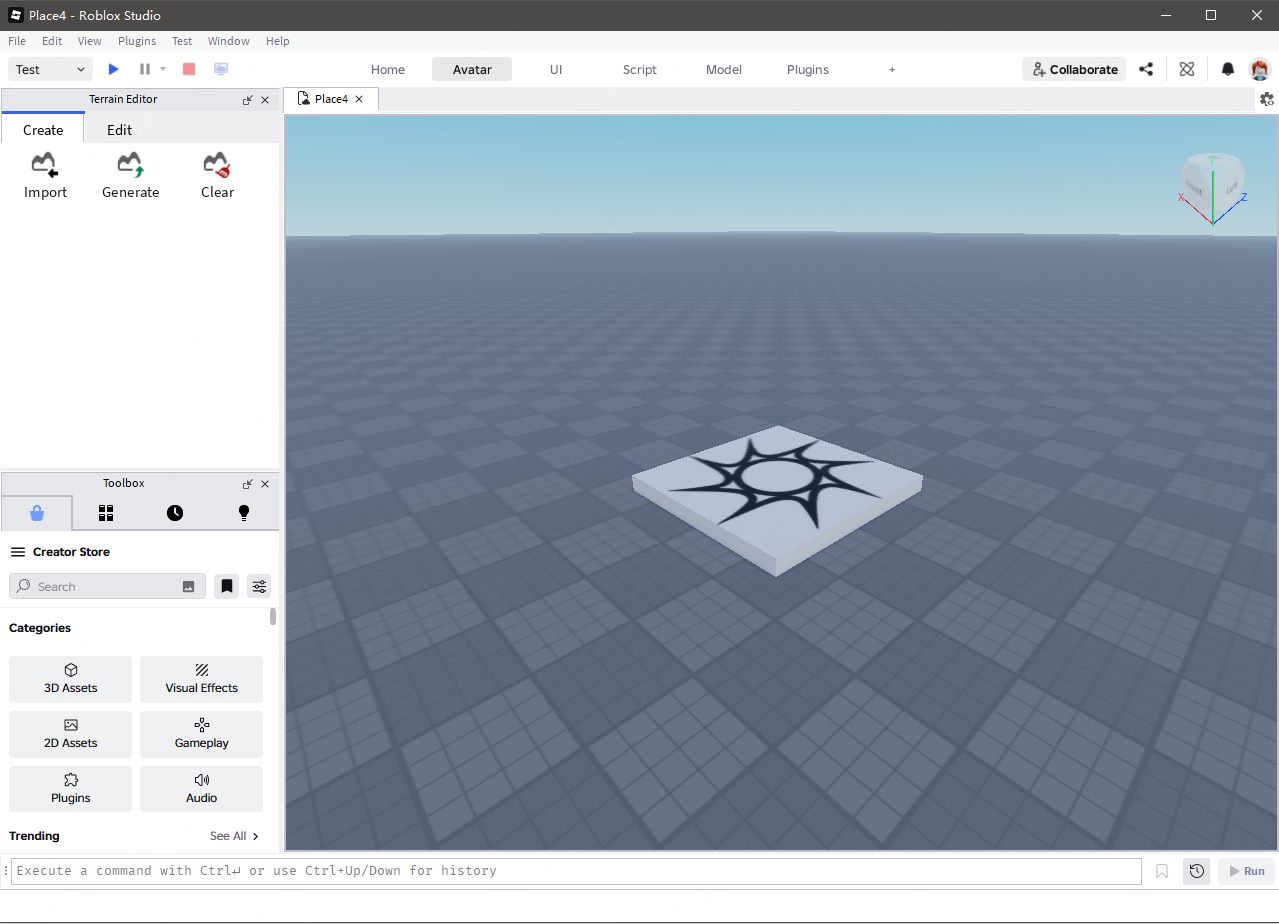Click the Run command button

[1246, 871]
